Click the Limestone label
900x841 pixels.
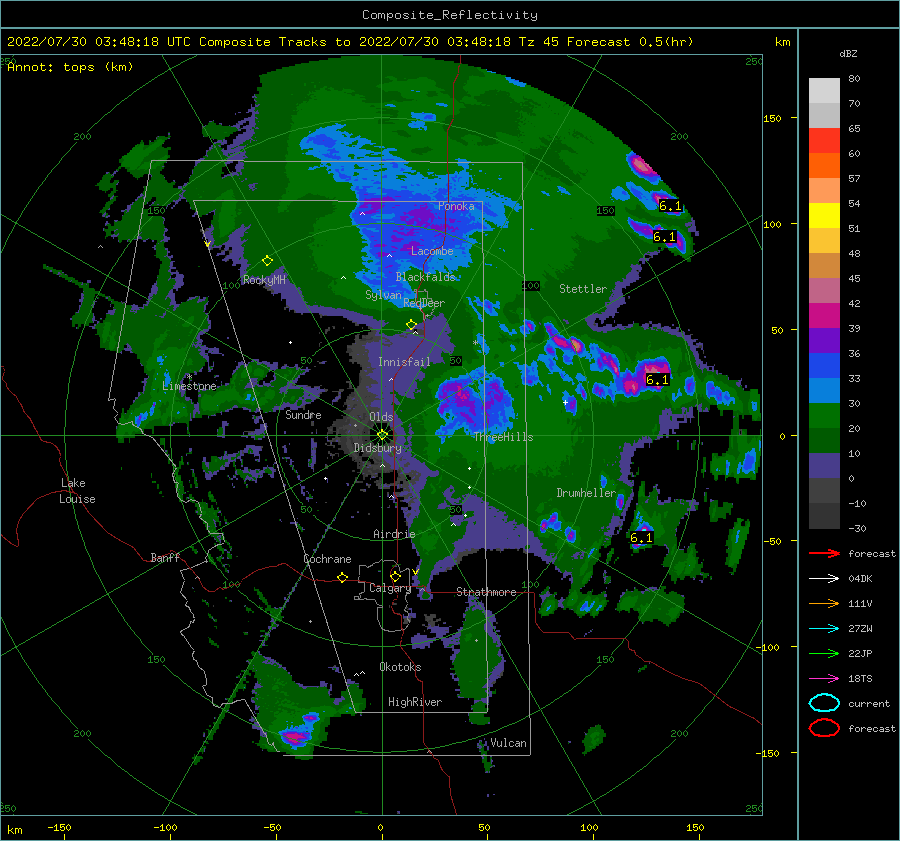click(x=189, y=386)
